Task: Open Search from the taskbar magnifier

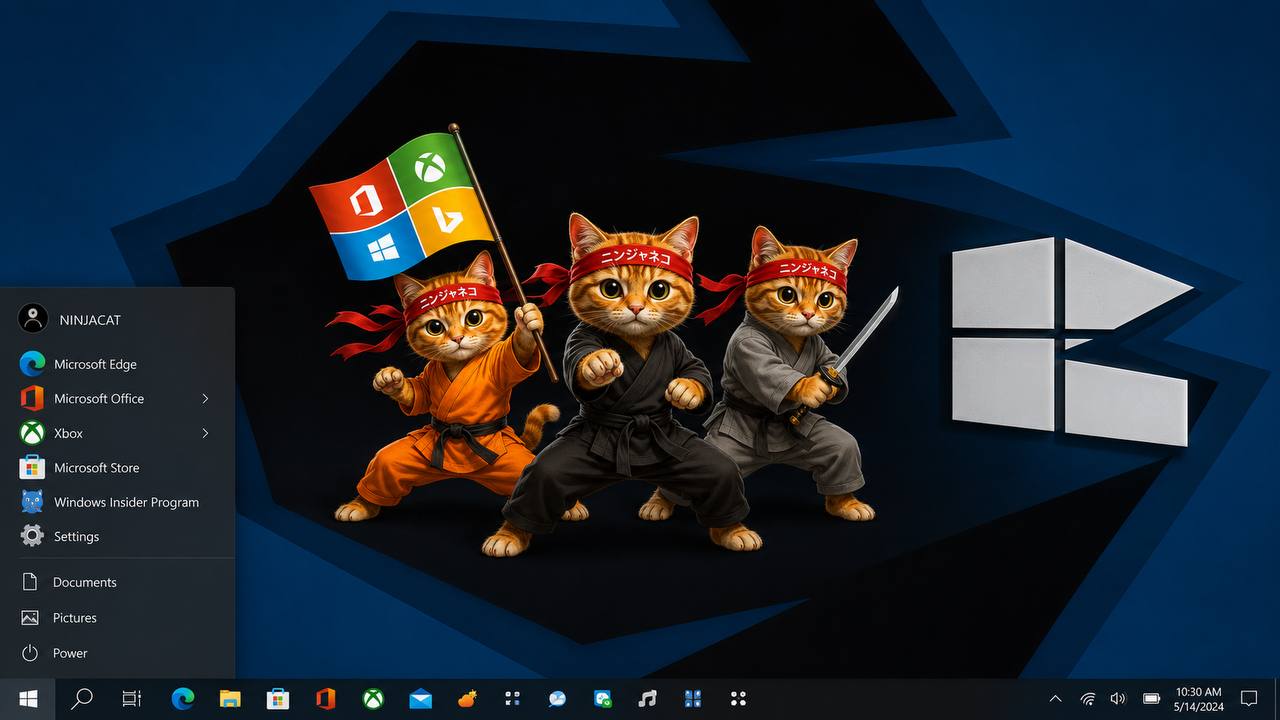Action: click(82, 699)
